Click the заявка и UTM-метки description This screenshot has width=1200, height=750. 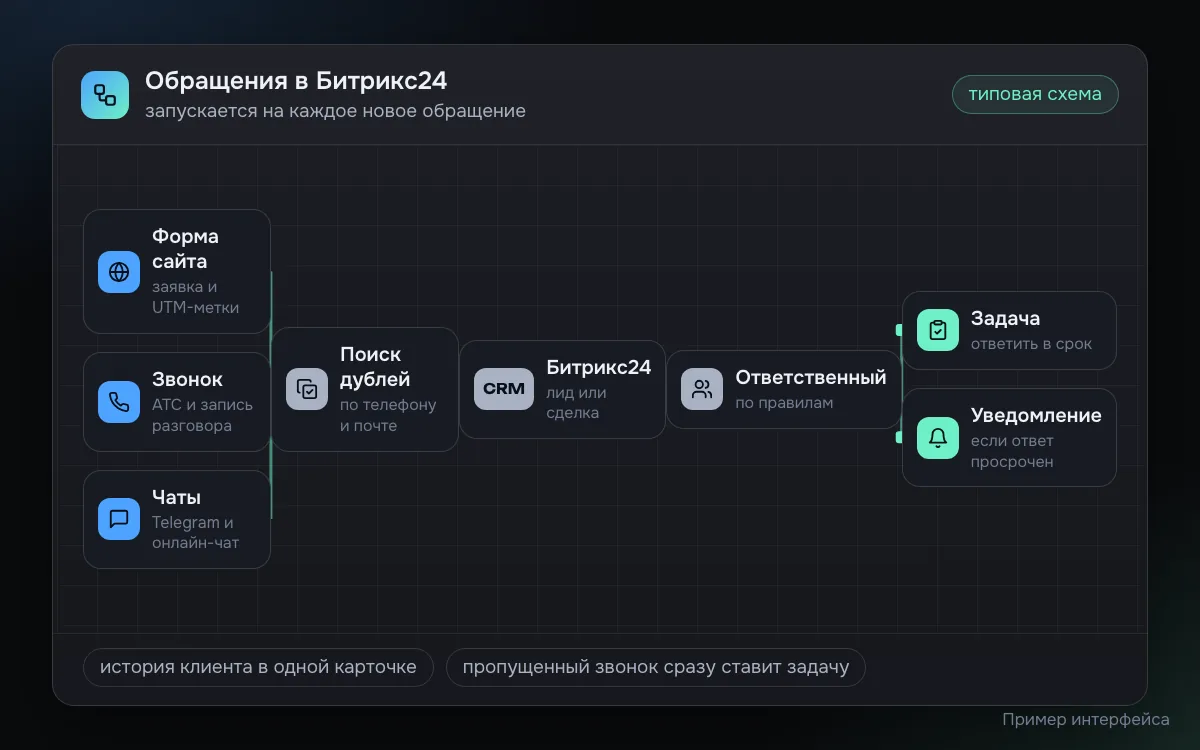195,297
